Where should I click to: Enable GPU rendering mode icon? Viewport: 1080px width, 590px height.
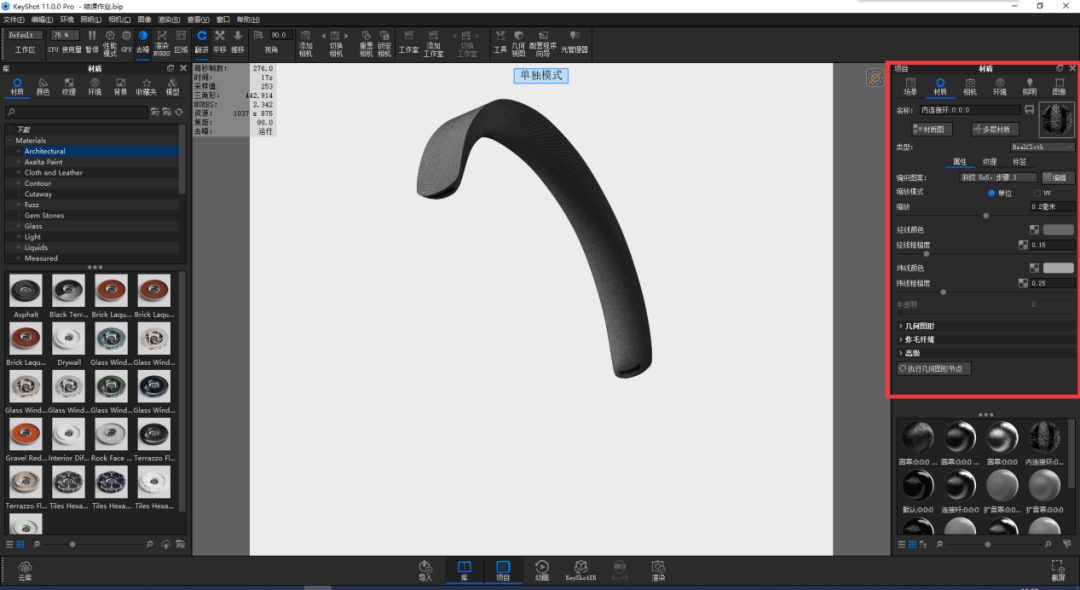click(x=126, y=41)
